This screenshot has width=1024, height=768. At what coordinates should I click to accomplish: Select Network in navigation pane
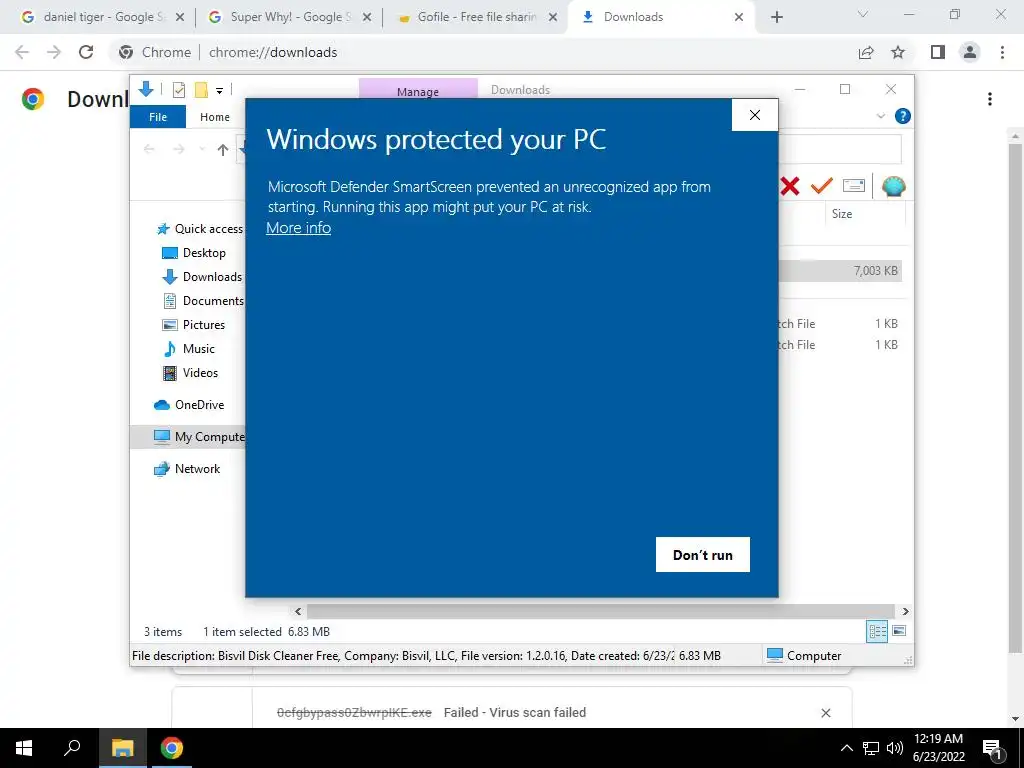[x=187, y=469]
